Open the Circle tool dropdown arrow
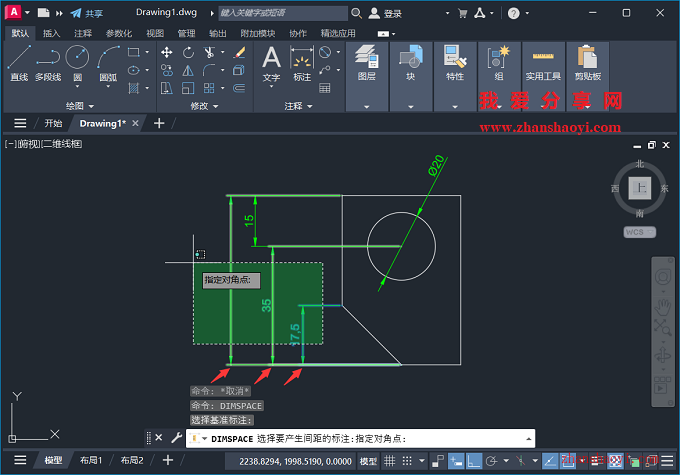Image resolution: width=680 pixels, height=475 pixels. point(77,87)
